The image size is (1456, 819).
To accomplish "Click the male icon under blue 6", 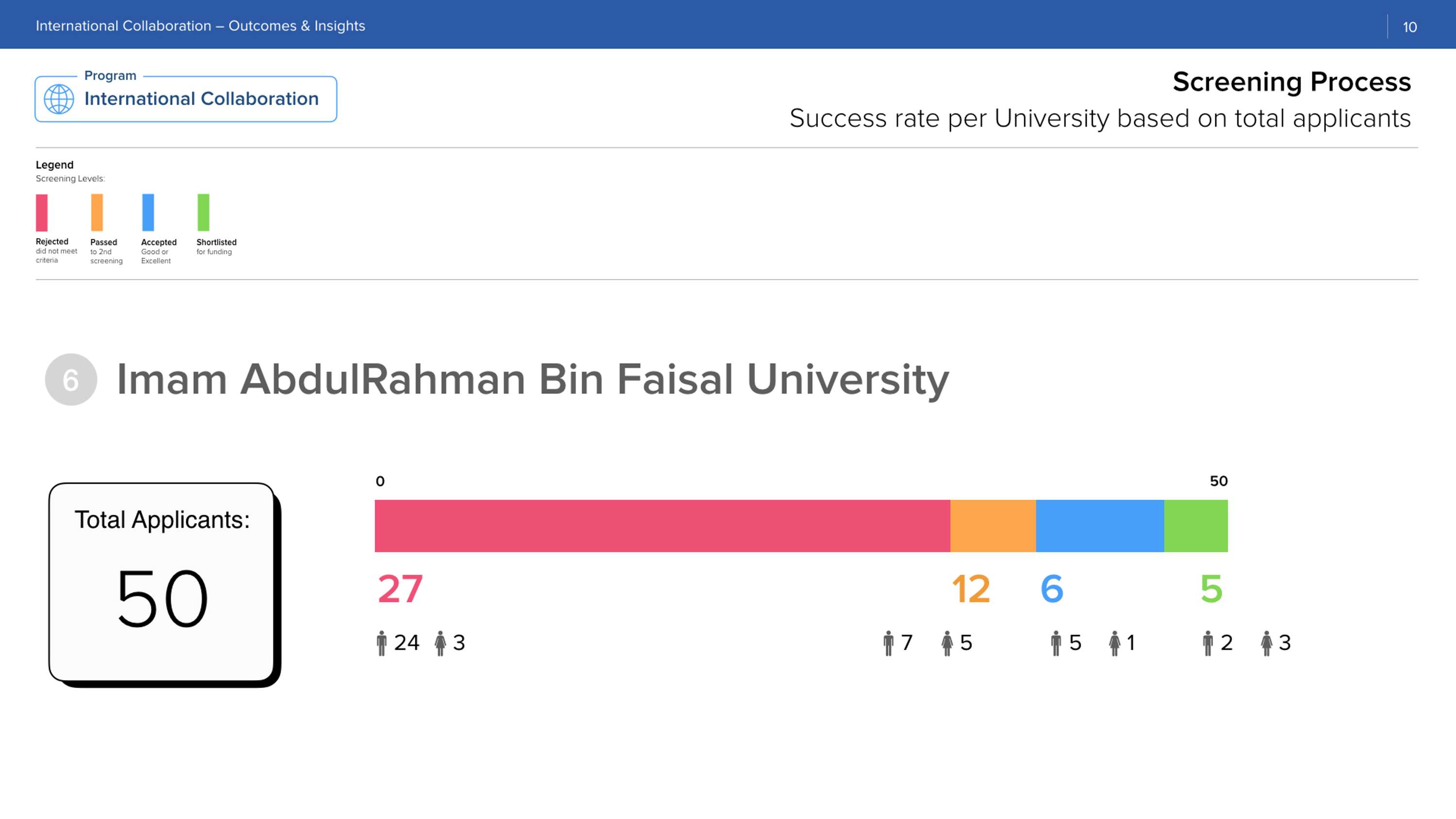I will pyautogui.click(x=1056, y=643).
